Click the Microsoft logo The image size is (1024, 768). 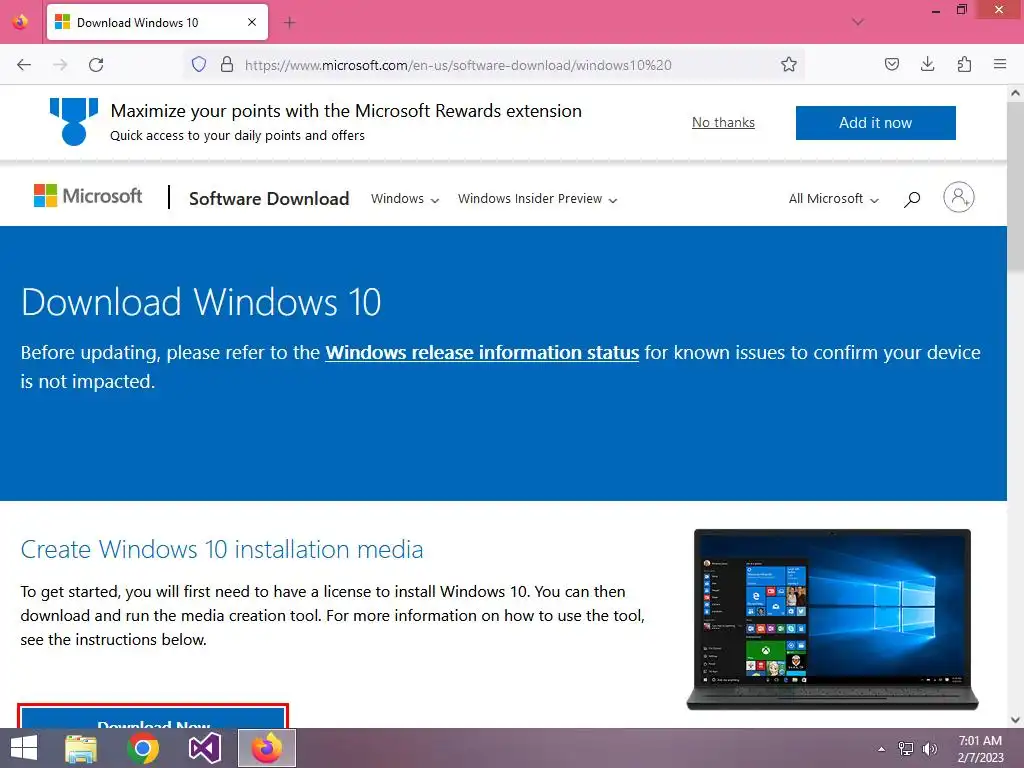click(x=88, y=196)
